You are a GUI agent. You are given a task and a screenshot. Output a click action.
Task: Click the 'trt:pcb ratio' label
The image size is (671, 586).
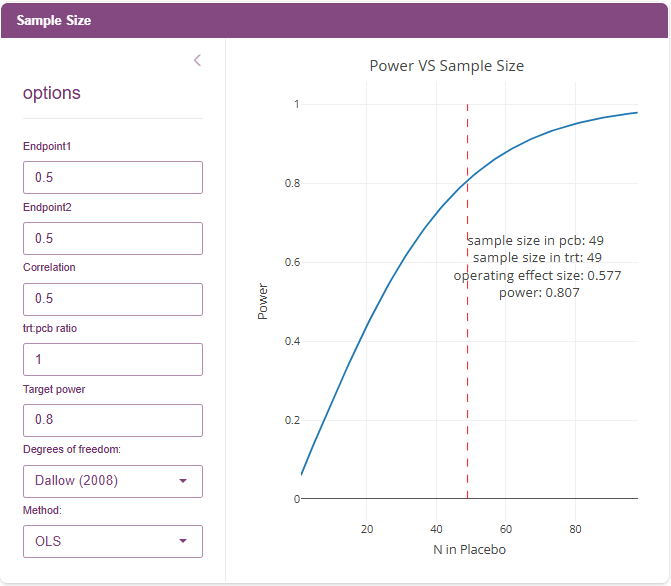pyautogui.click(x=50, y=329)
